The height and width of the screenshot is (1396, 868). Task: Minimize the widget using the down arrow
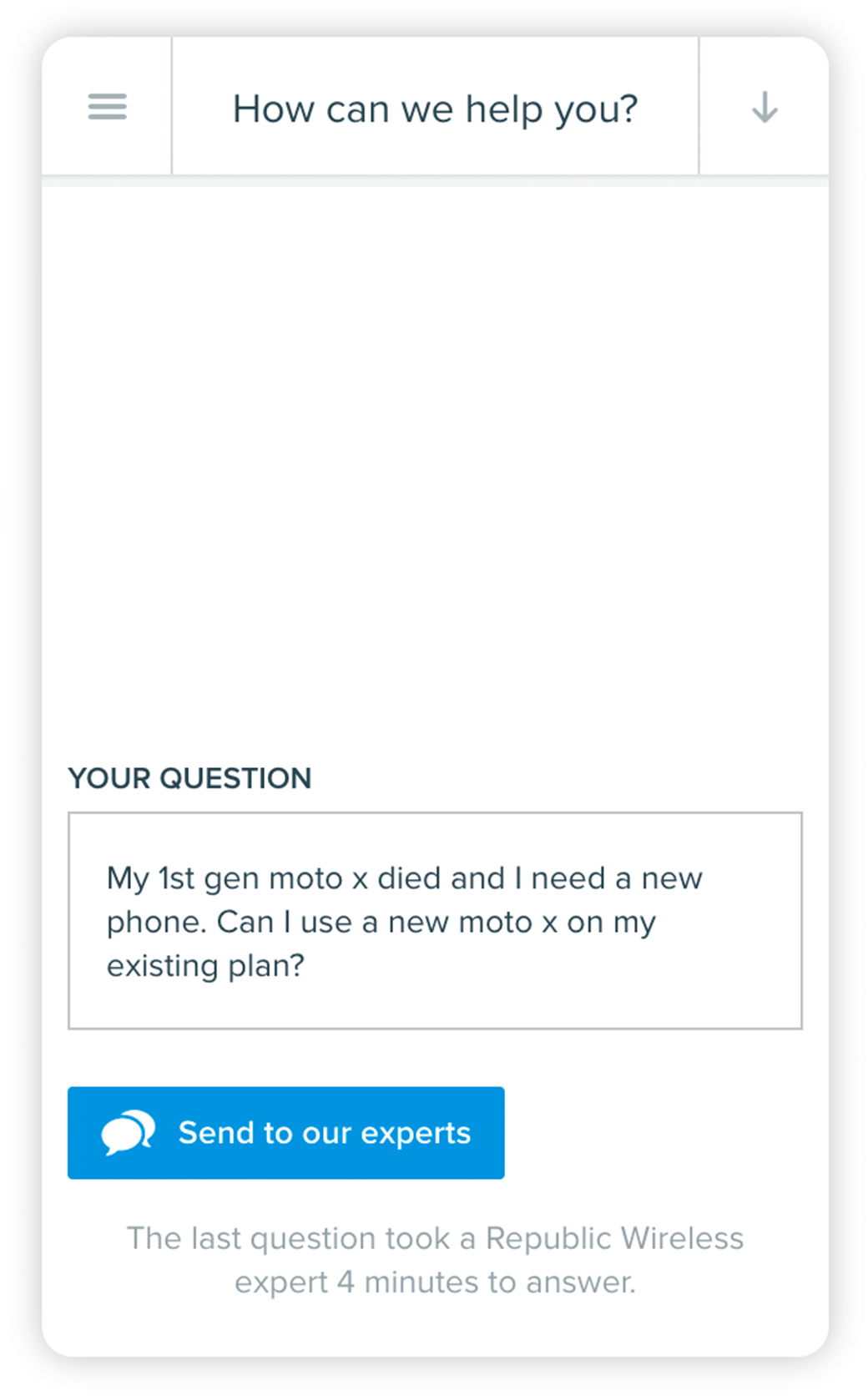pyautogui.click(x=765, y=108)
